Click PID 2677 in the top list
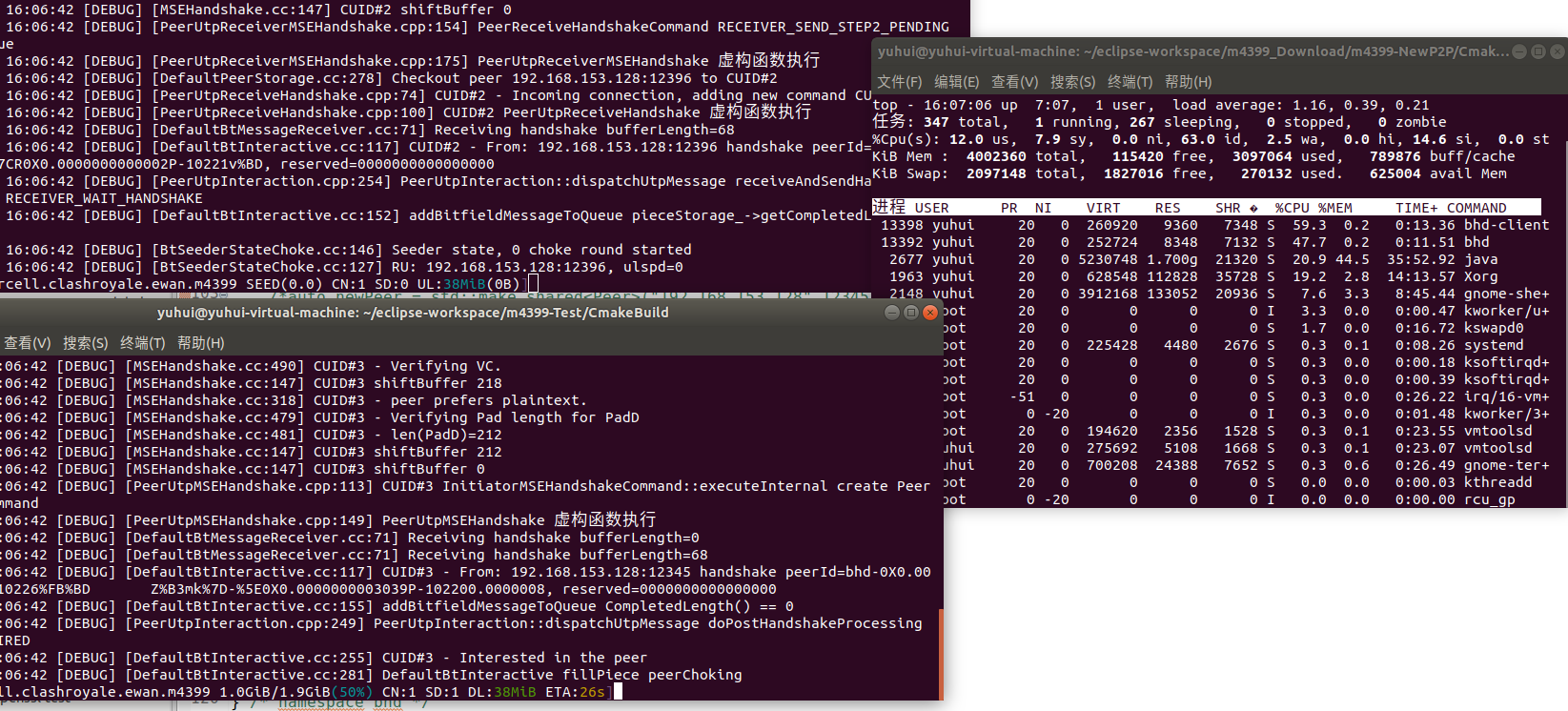This screenshot has width=1568, height=711. [x=906, y=259]
